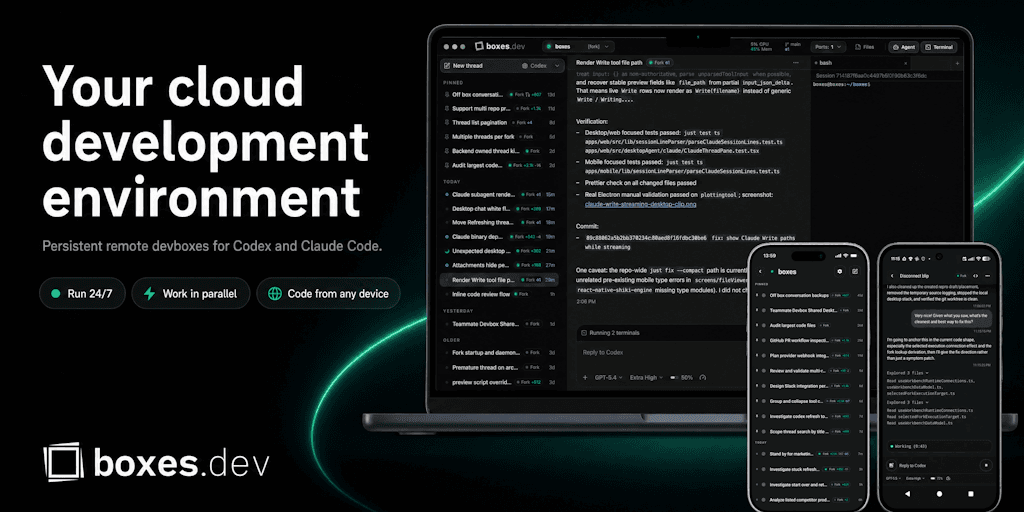Screen dimensions: 1024x512
Task: Open the Ports: 1 dropdown
Action: [x=828, y=47]
